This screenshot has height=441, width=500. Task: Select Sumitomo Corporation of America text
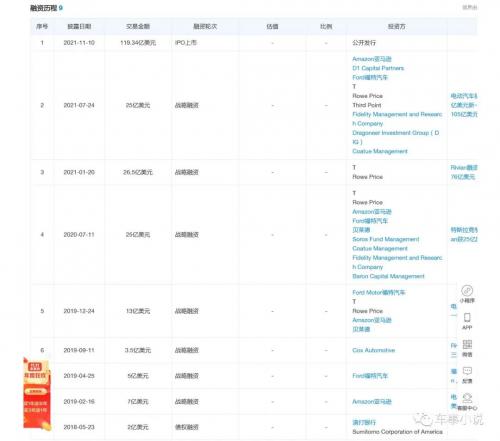point(397,432)
